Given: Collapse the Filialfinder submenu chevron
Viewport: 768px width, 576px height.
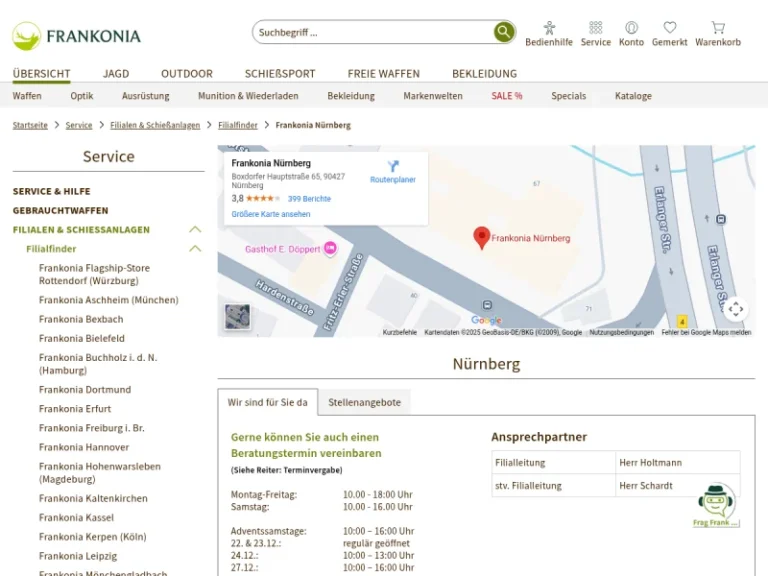Looking at the screenshot, I should [x=195, y=248].
